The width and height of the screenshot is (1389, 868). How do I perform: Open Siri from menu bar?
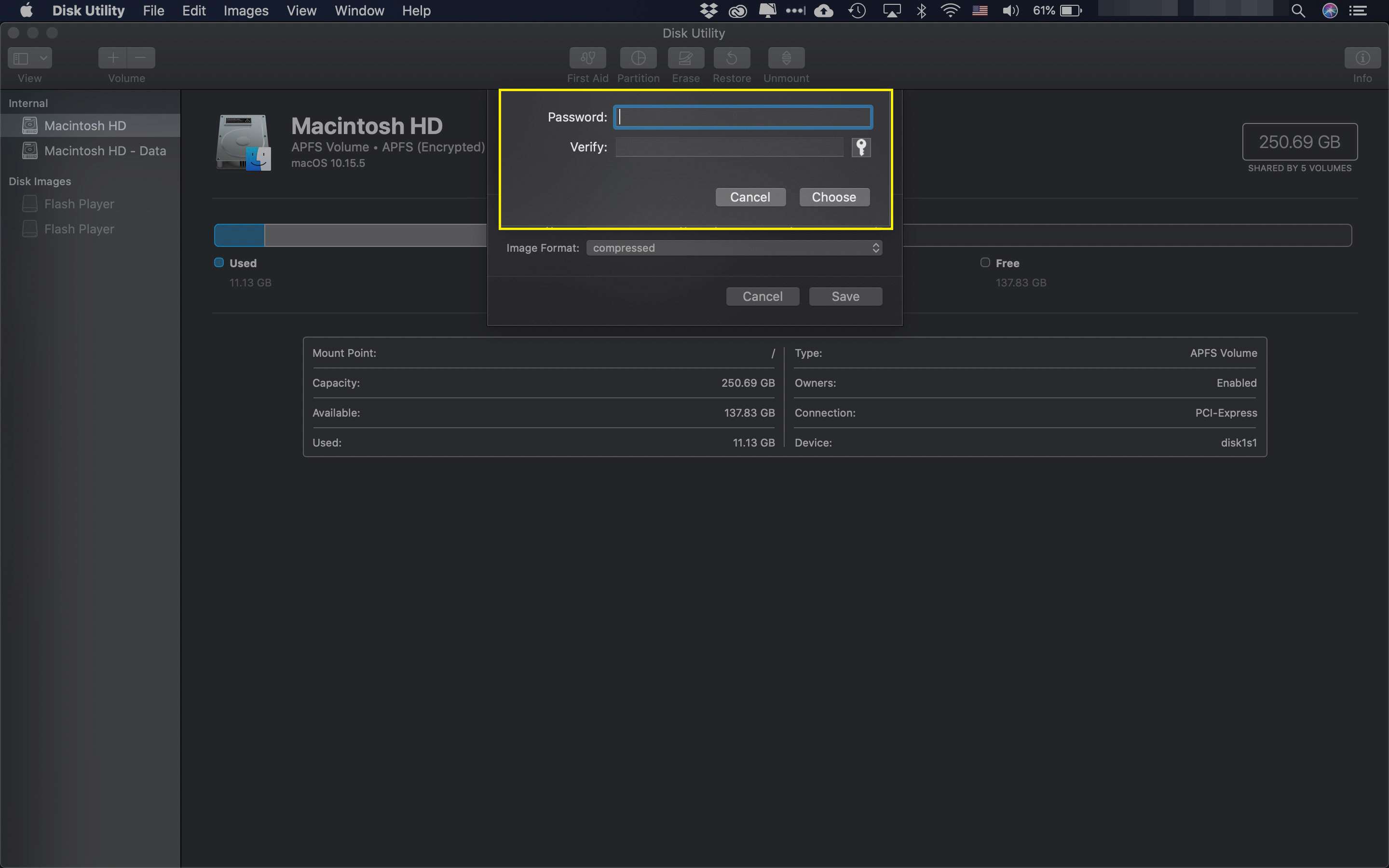point(1330,10)
